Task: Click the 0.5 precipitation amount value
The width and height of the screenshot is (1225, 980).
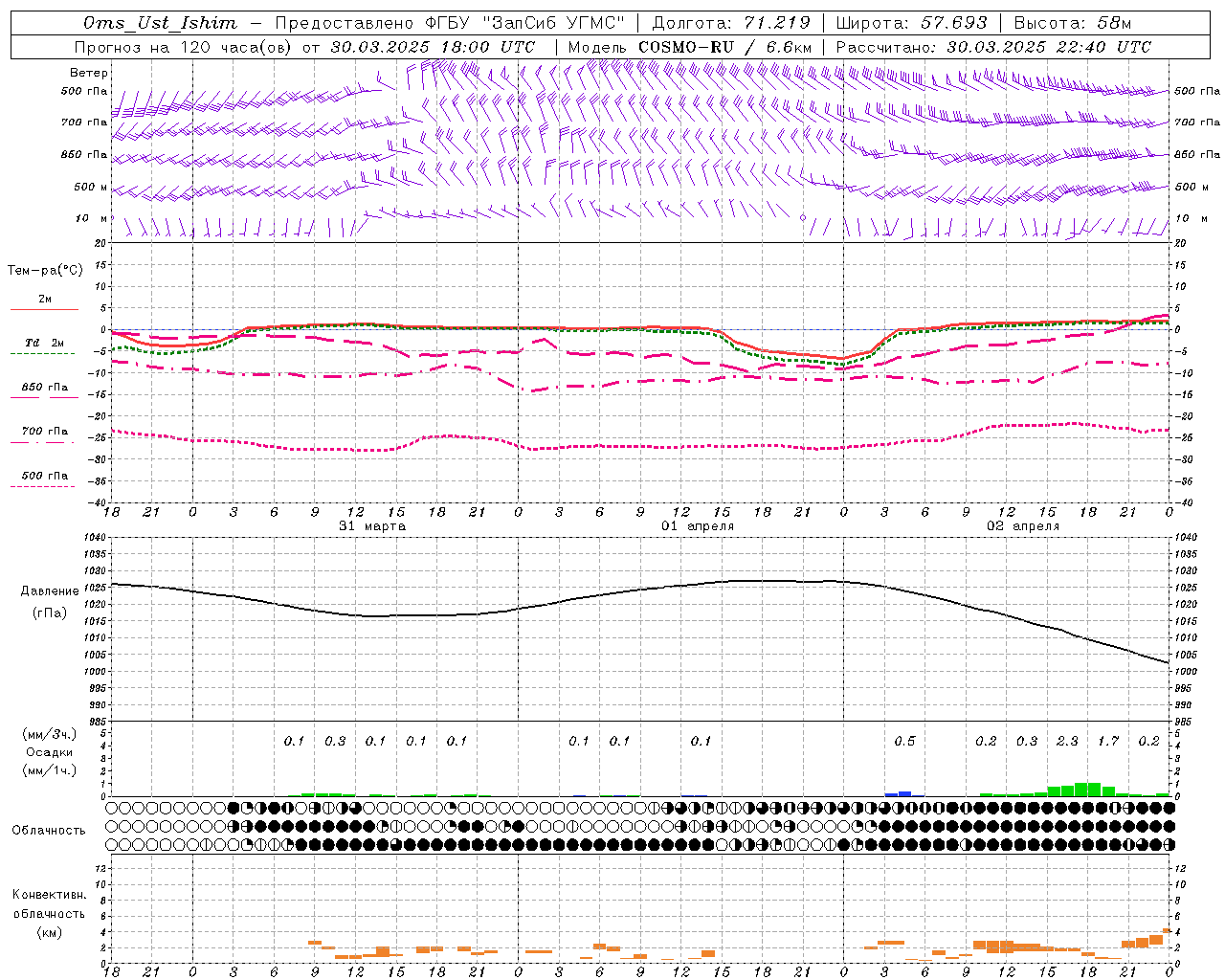Action: (x=904, y=741)
